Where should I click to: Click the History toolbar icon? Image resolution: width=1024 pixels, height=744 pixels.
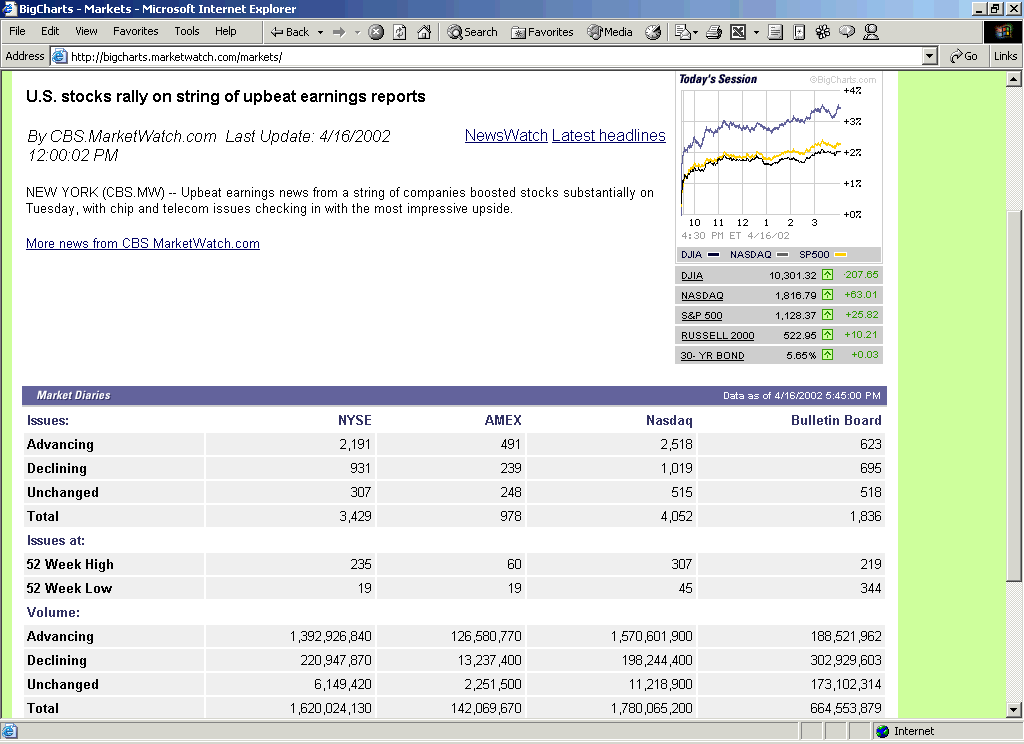653,32
